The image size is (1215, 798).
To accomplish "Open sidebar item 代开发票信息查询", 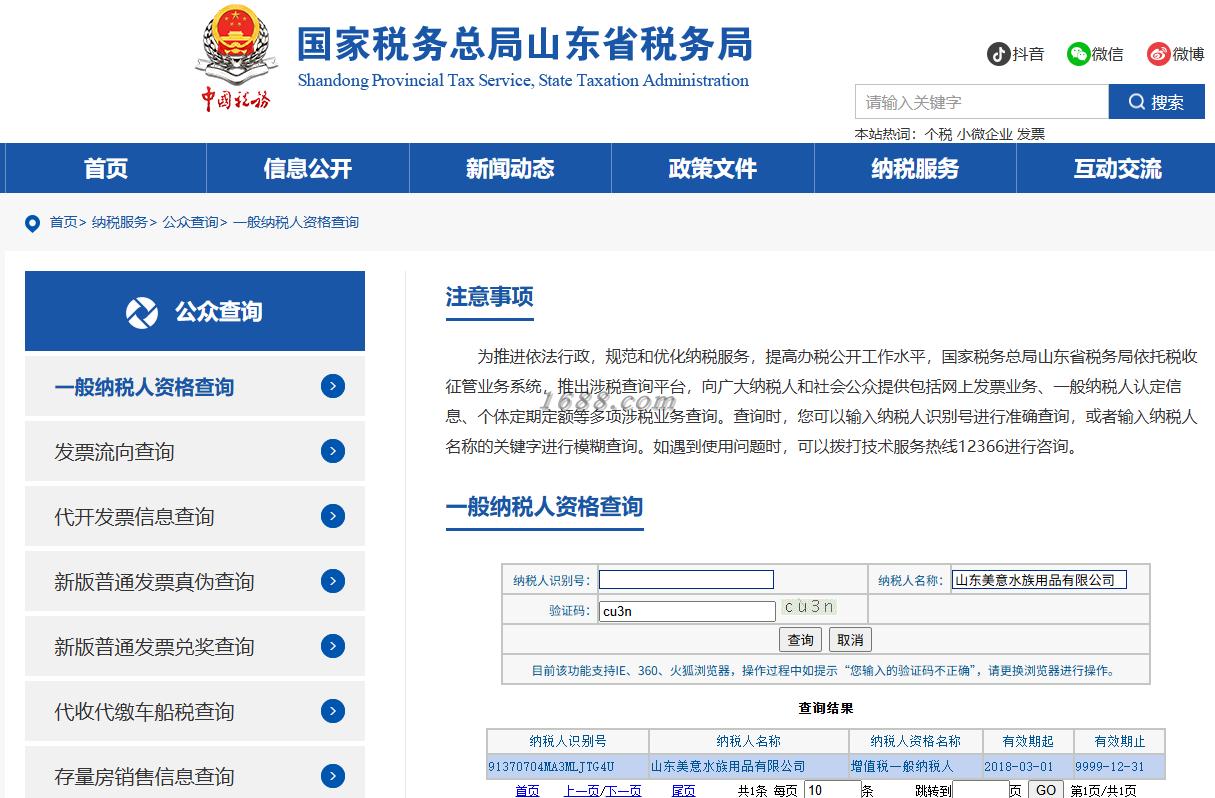I will coord(195,517).
